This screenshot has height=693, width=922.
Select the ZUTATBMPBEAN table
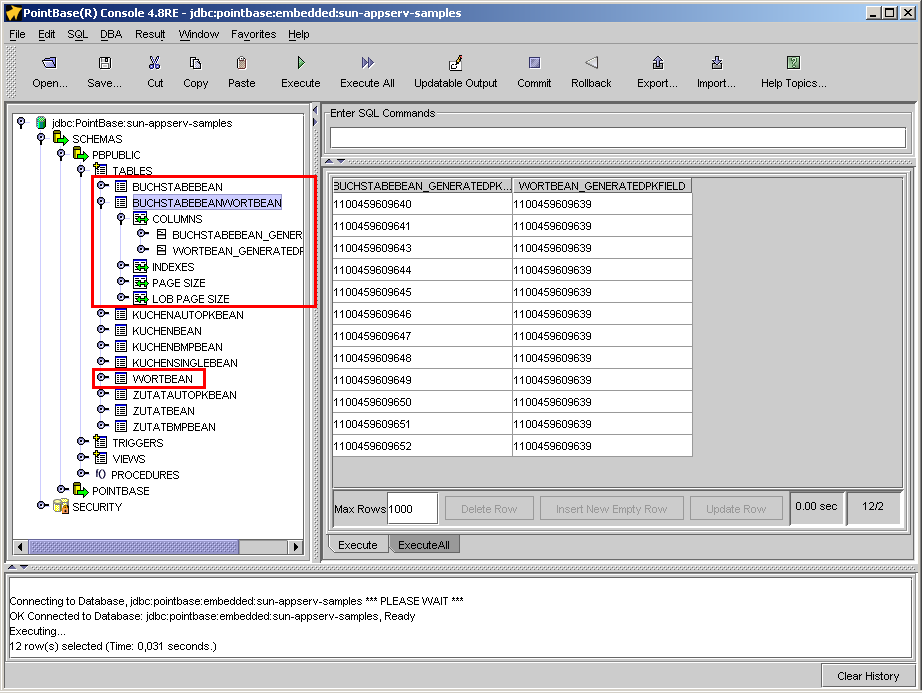click(173, 427)
